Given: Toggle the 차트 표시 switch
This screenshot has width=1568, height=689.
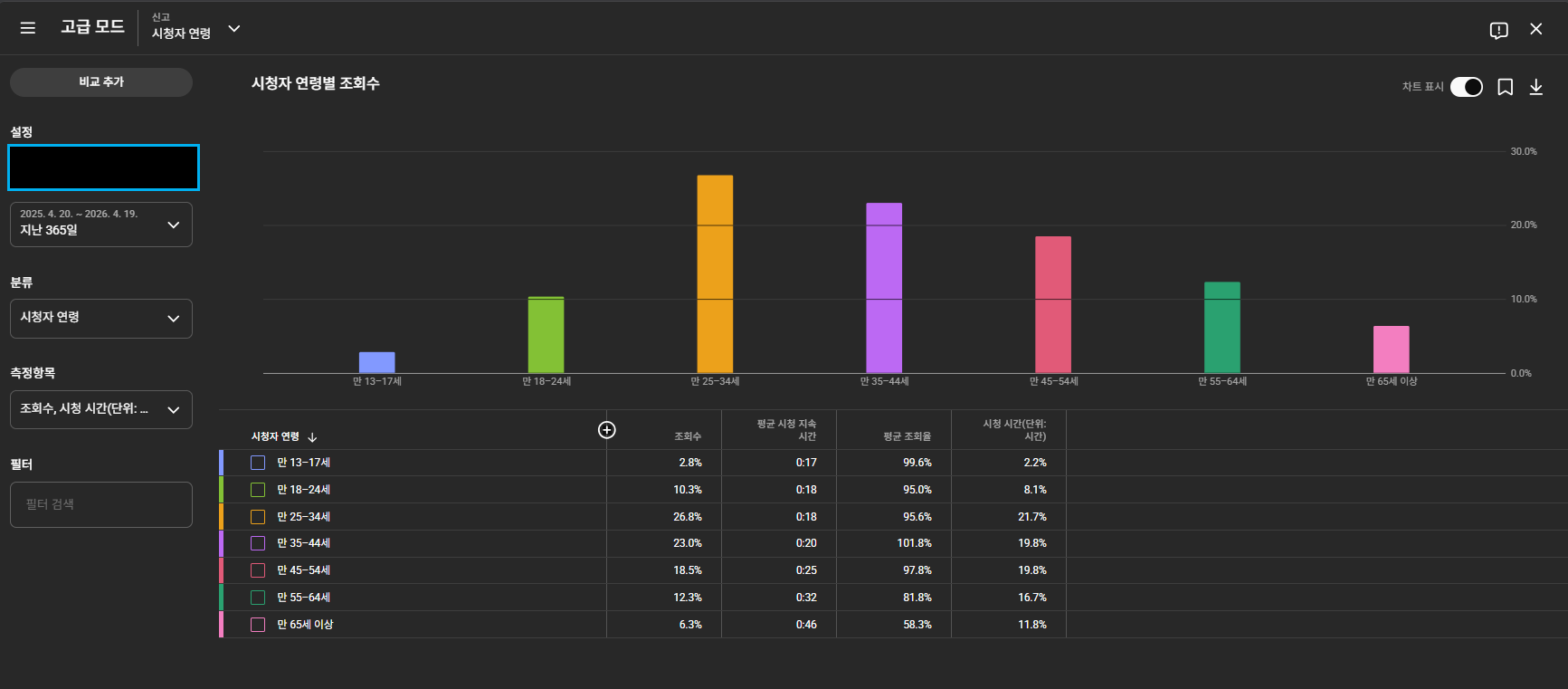Looking at the screenshot, I should 1466,87.
